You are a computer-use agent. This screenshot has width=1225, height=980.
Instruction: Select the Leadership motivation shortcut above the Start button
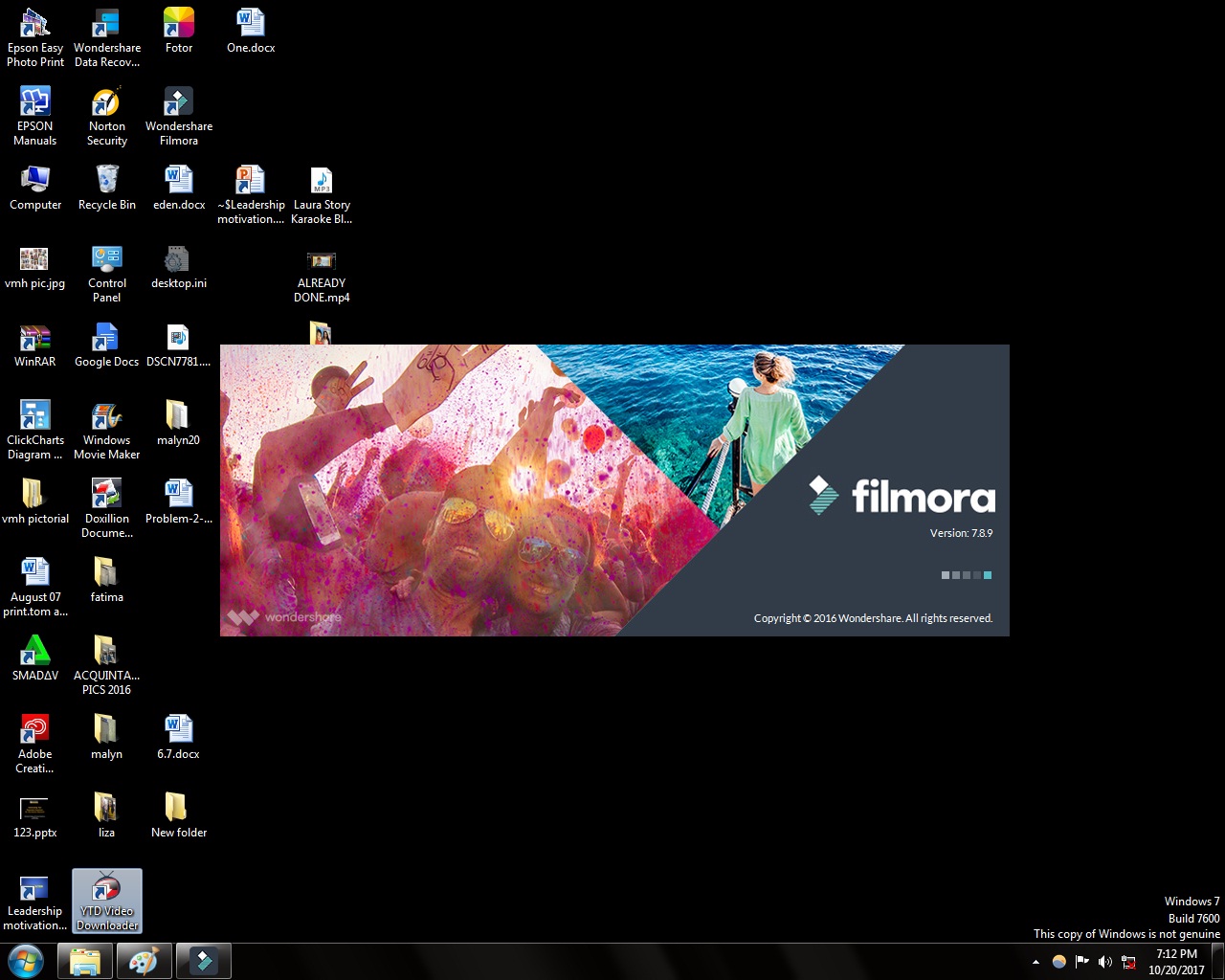[x=35, y=902]
